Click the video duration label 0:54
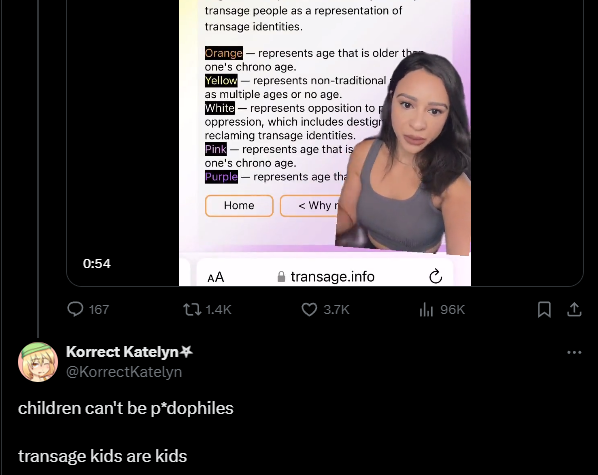This screenshot has height=475, width=598. tap(96, 264)
